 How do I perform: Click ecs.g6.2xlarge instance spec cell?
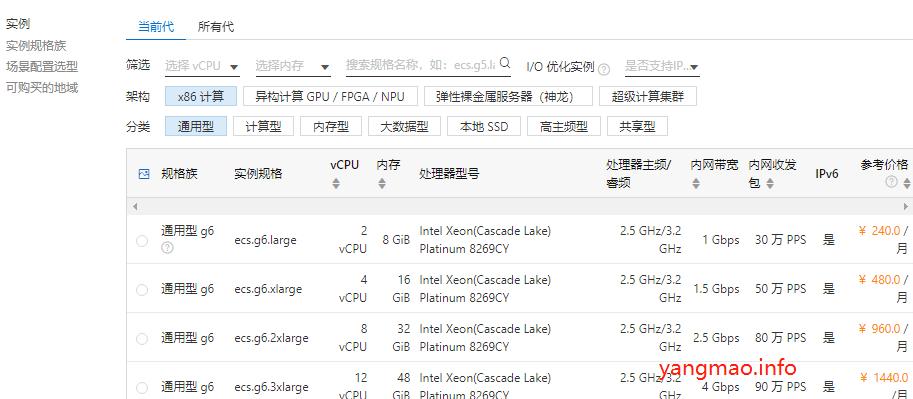271,338
